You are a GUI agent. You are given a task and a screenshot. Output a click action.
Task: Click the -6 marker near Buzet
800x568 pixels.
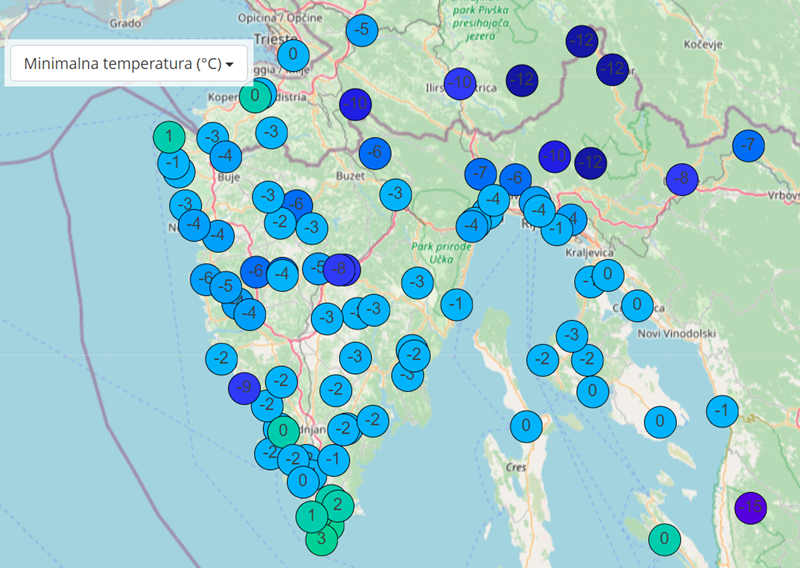click(375, 153)
